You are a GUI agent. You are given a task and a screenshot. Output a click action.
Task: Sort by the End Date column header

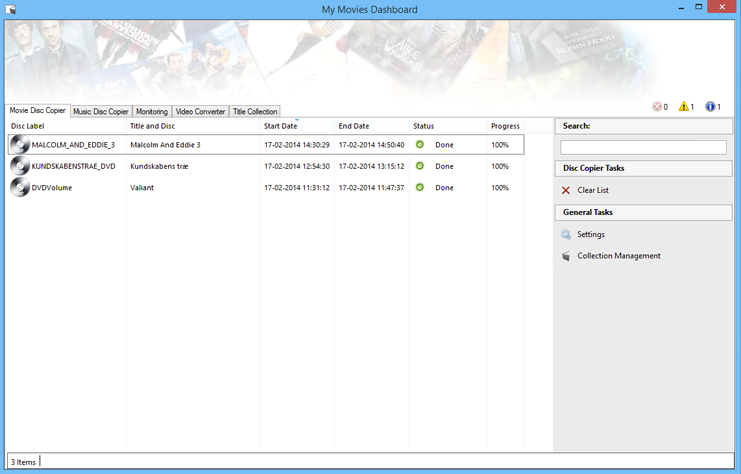tap(371, 126)
